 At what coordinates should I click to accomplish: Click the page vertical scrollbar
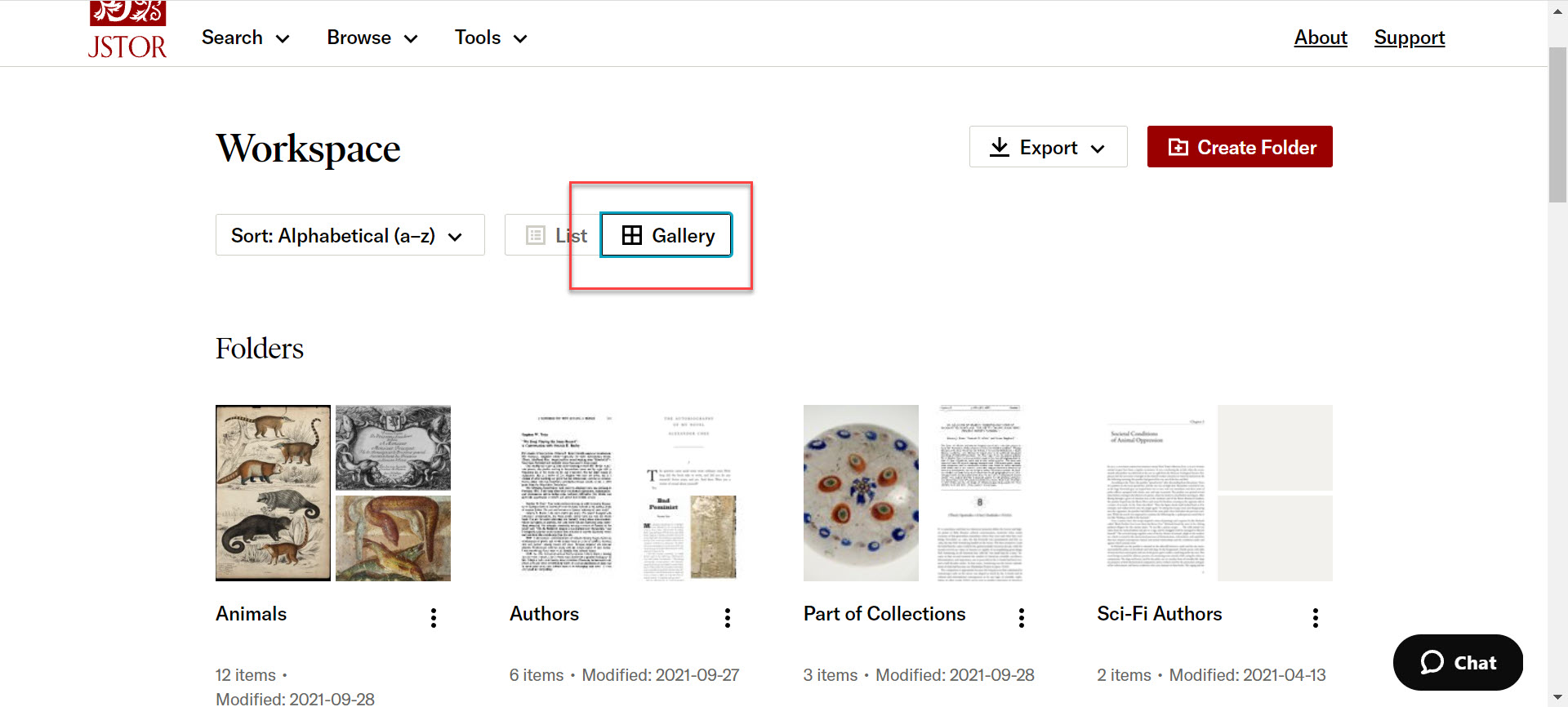pyautogui.click(x=1557, y=353)
